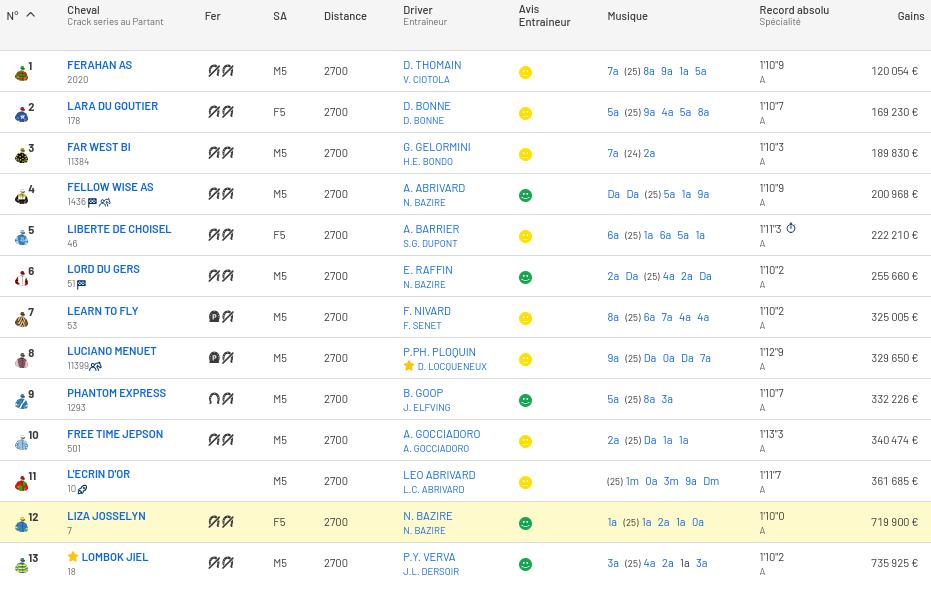Click the jockey silks icon for number 1
This screenshot has height=590, width=931.
click(21, 73)
